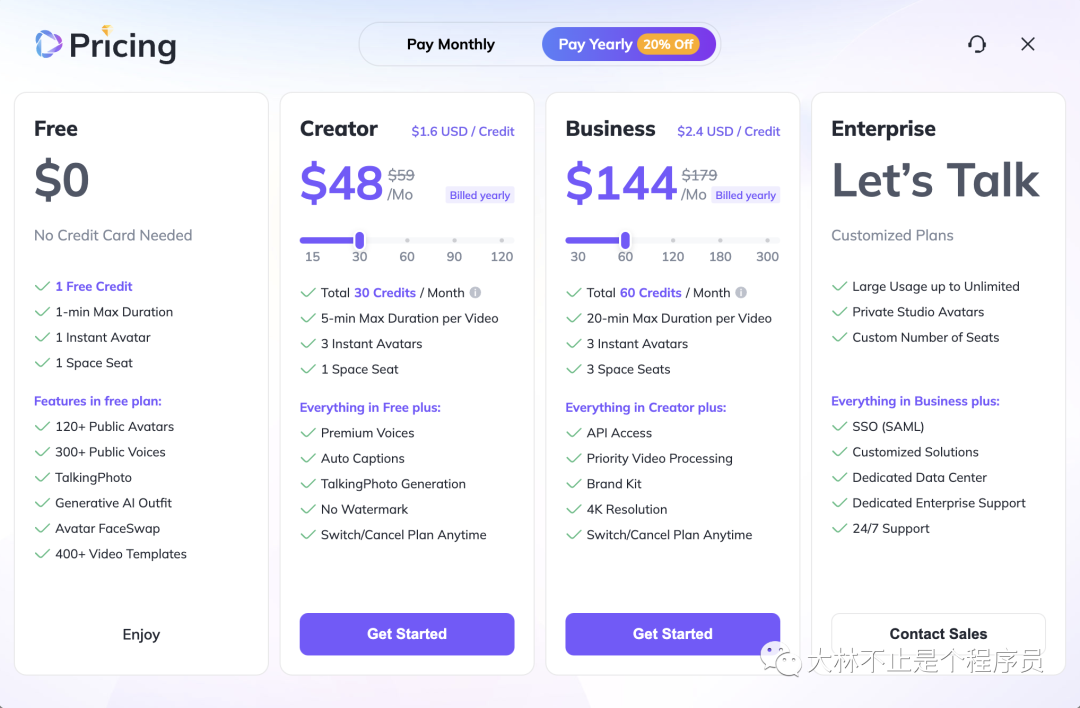Click the Creator plan credit slider handle
Image resolution: width=1080 pixels, height=708 pixels.
point(359,240)
